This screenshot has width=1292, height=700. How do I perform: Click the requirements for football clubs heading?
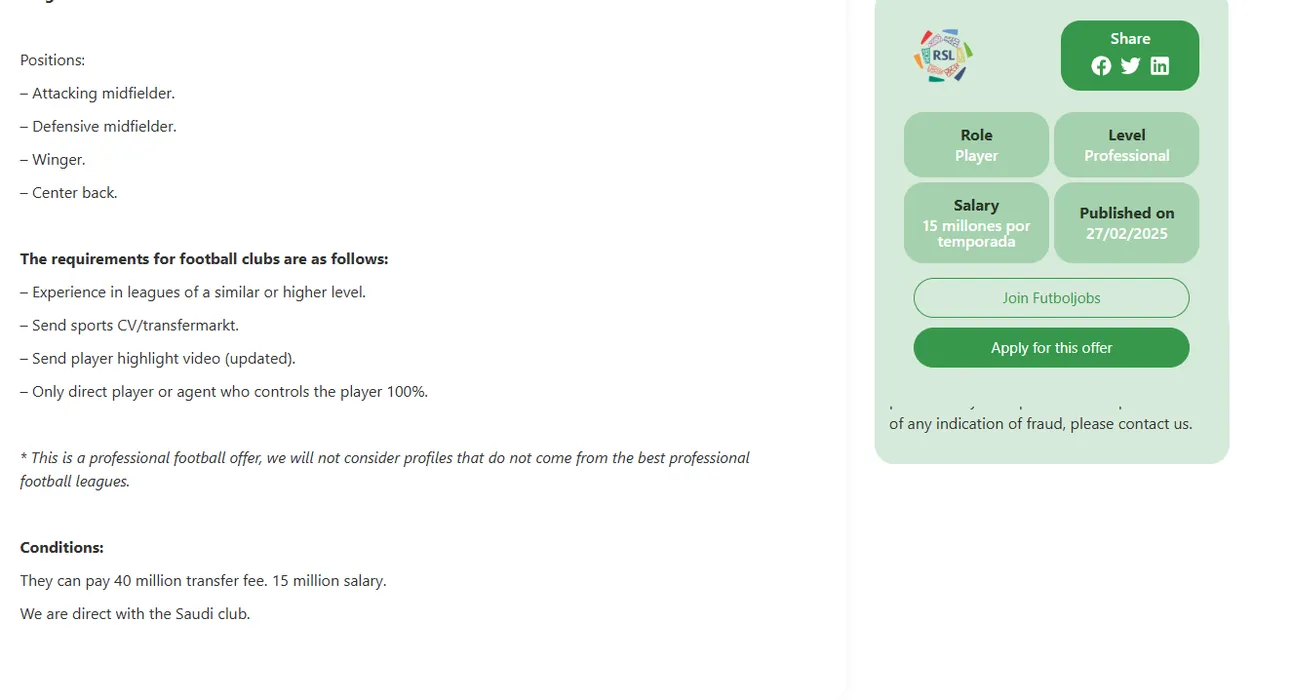[x=204, y=259]
